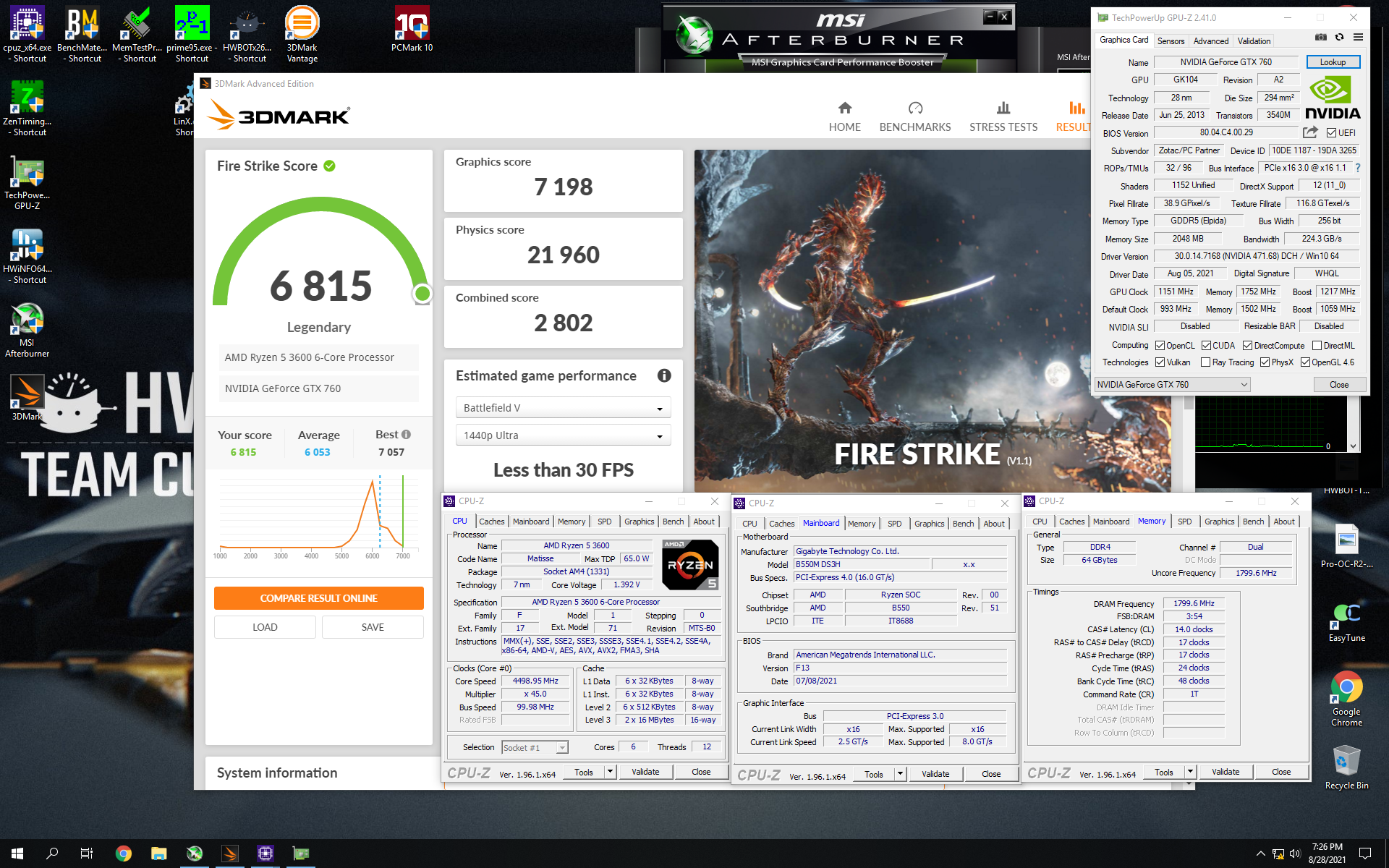Image resolution: width=1389 pixels, height=868 pixels.
Task: Click GPU-Z refresh icon
Action: [x=1339, y=38]
